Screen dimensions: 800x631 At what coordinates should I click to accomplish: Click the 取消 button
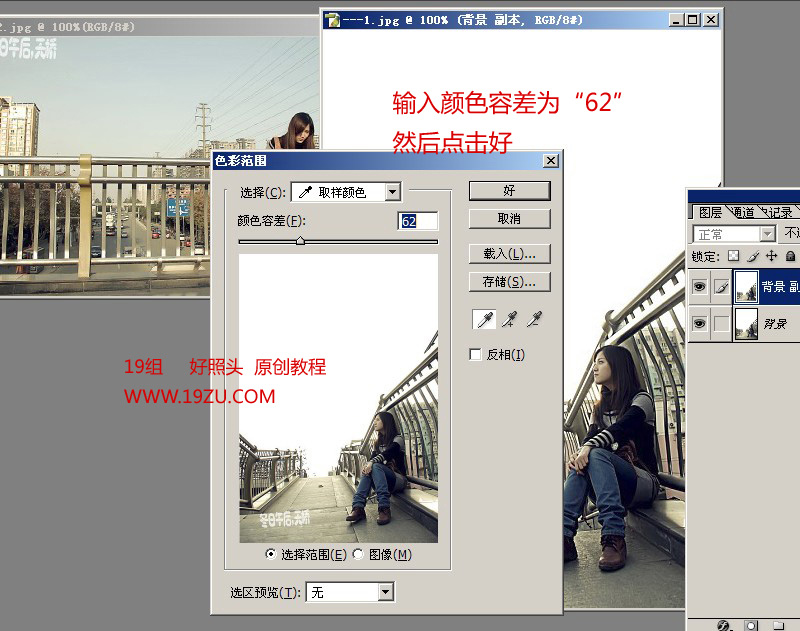coord(509,219)
